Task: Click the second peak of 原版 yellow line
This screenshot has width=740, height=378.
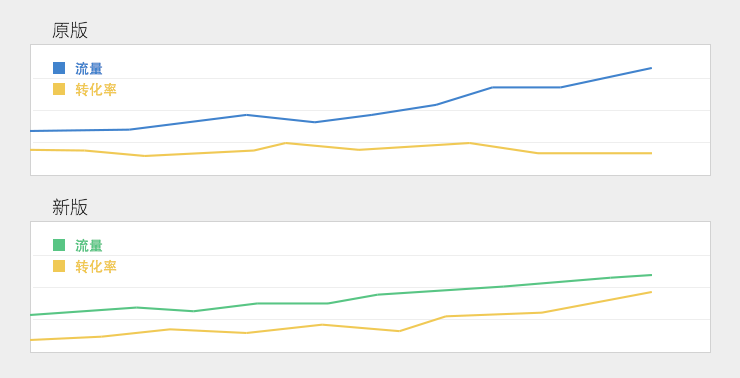Action: (x=469, y=143)
